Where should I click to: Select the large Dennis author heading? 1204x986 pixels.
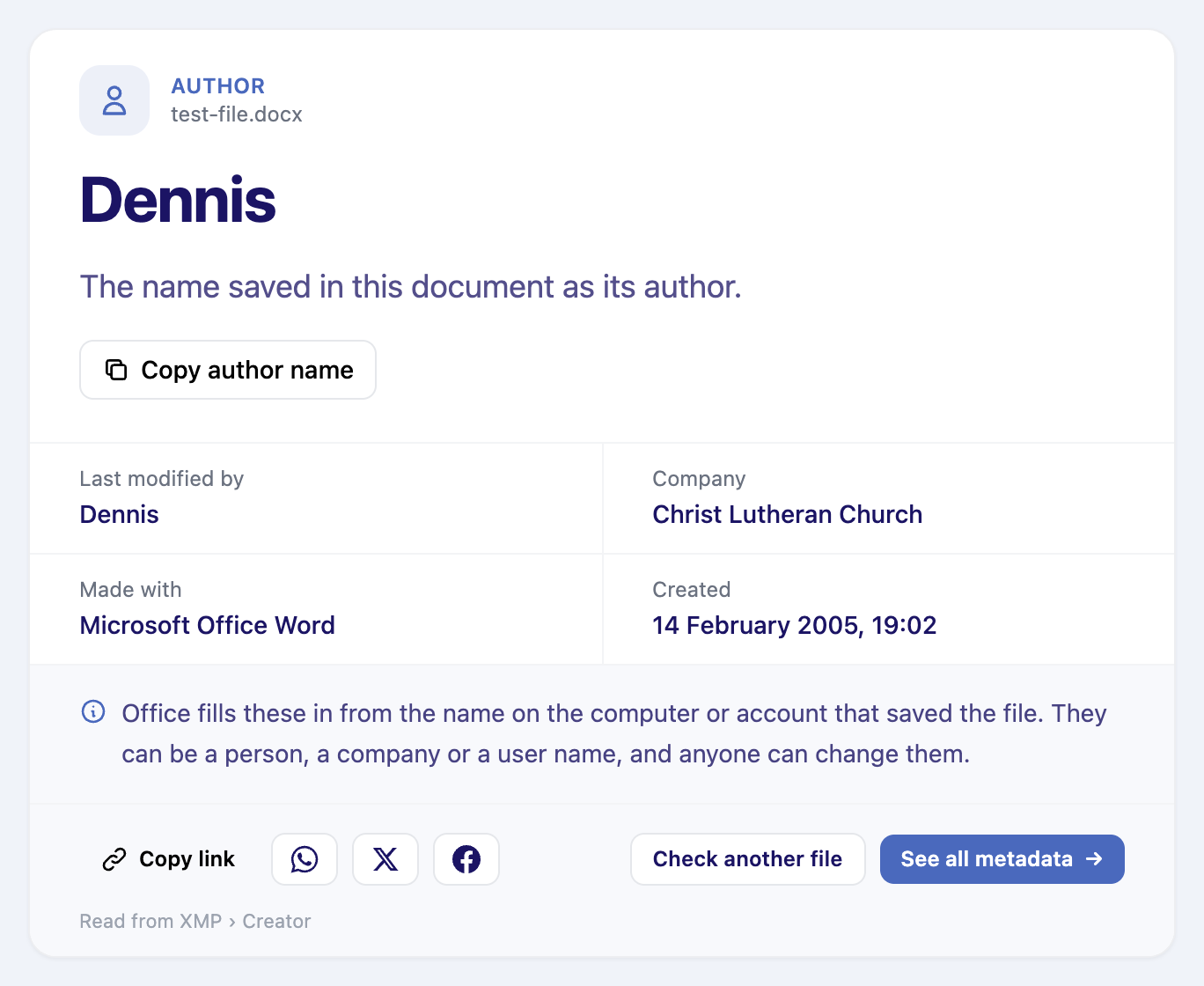[178, 200]
